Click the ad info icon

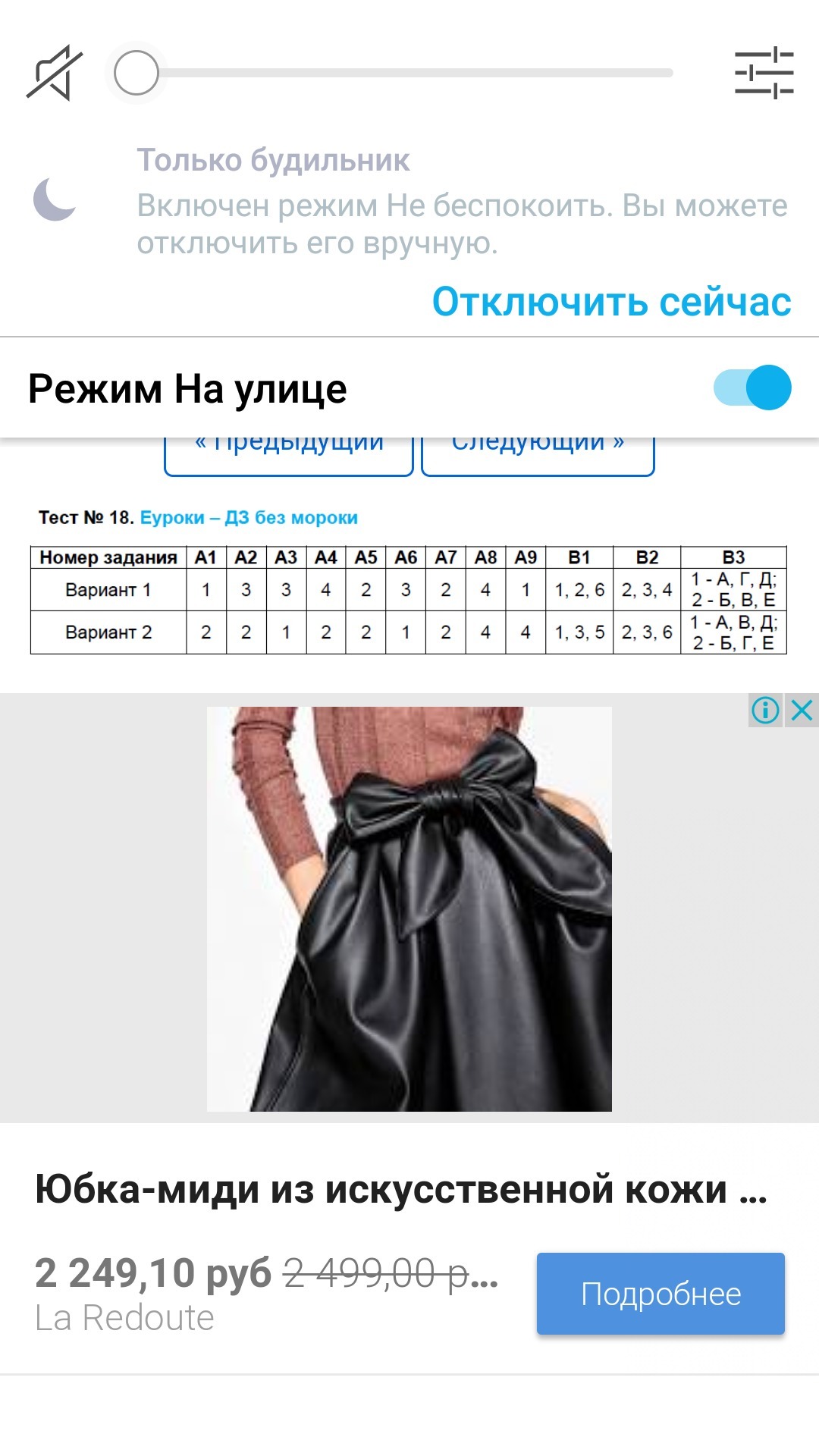click(766, 711)
